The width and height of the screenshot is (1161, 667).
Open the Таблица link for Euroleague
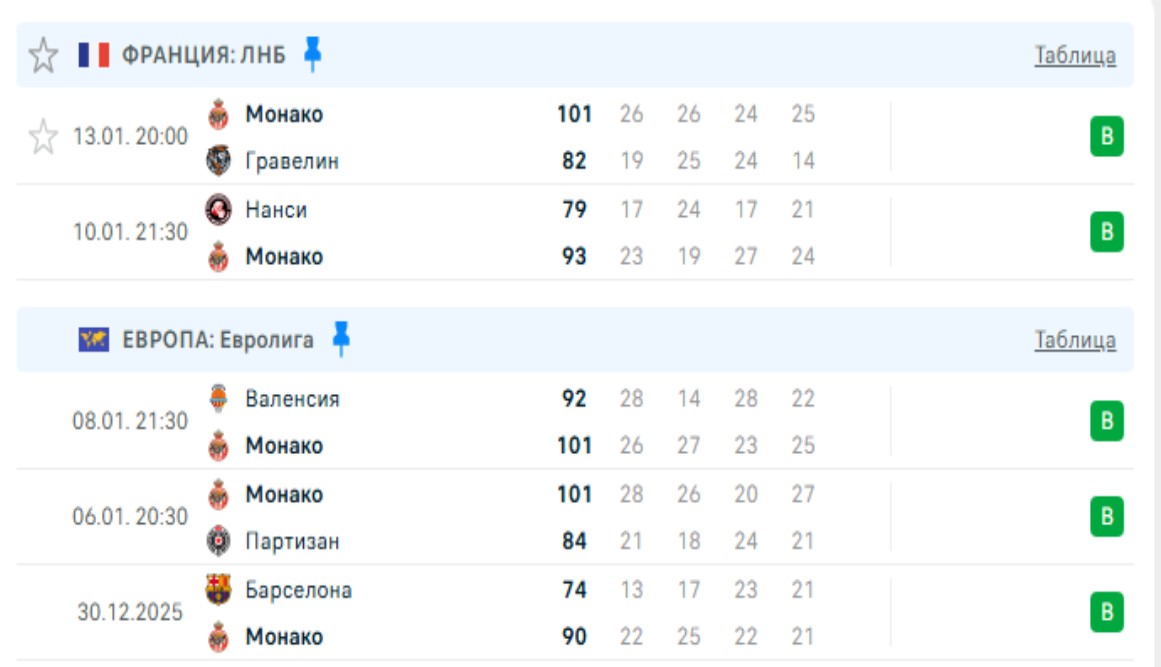[1075, 340]
